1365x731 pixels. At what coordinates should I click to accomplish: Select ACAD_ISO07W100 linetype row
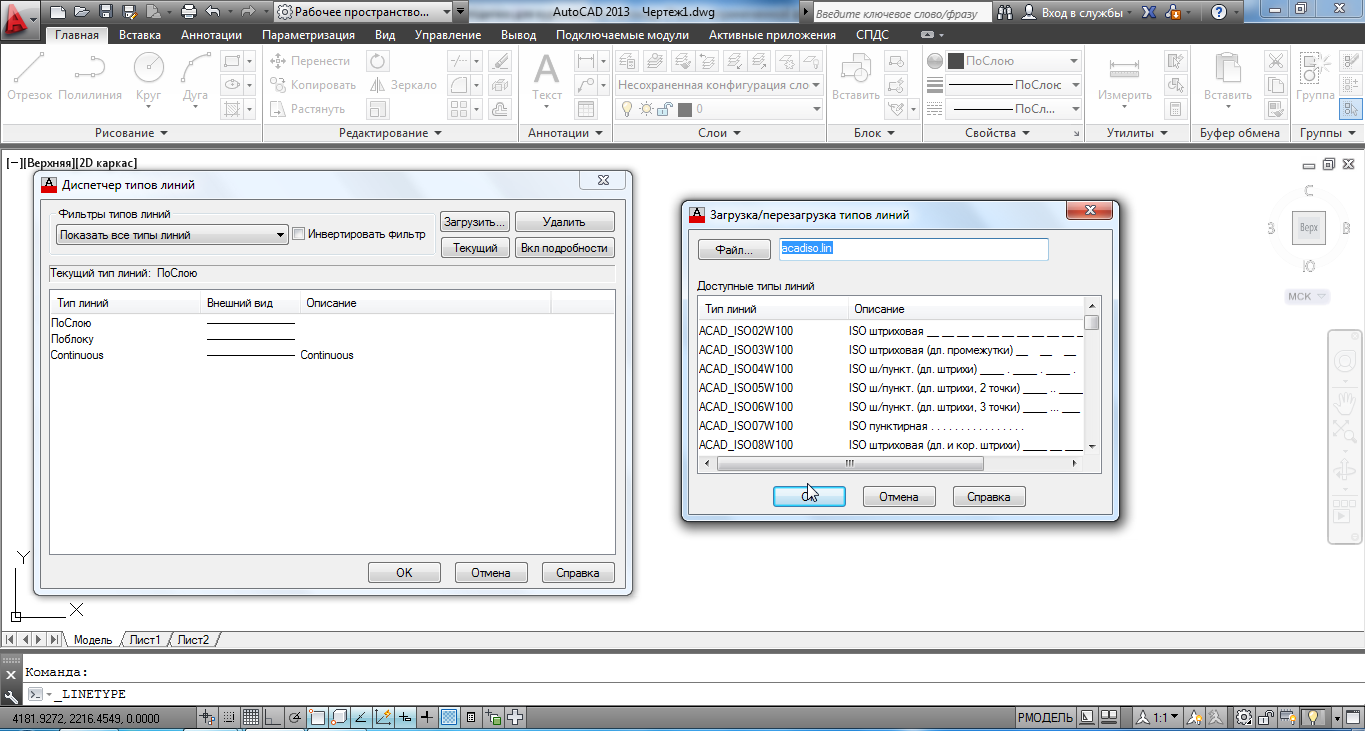click(x=891, y=426)
